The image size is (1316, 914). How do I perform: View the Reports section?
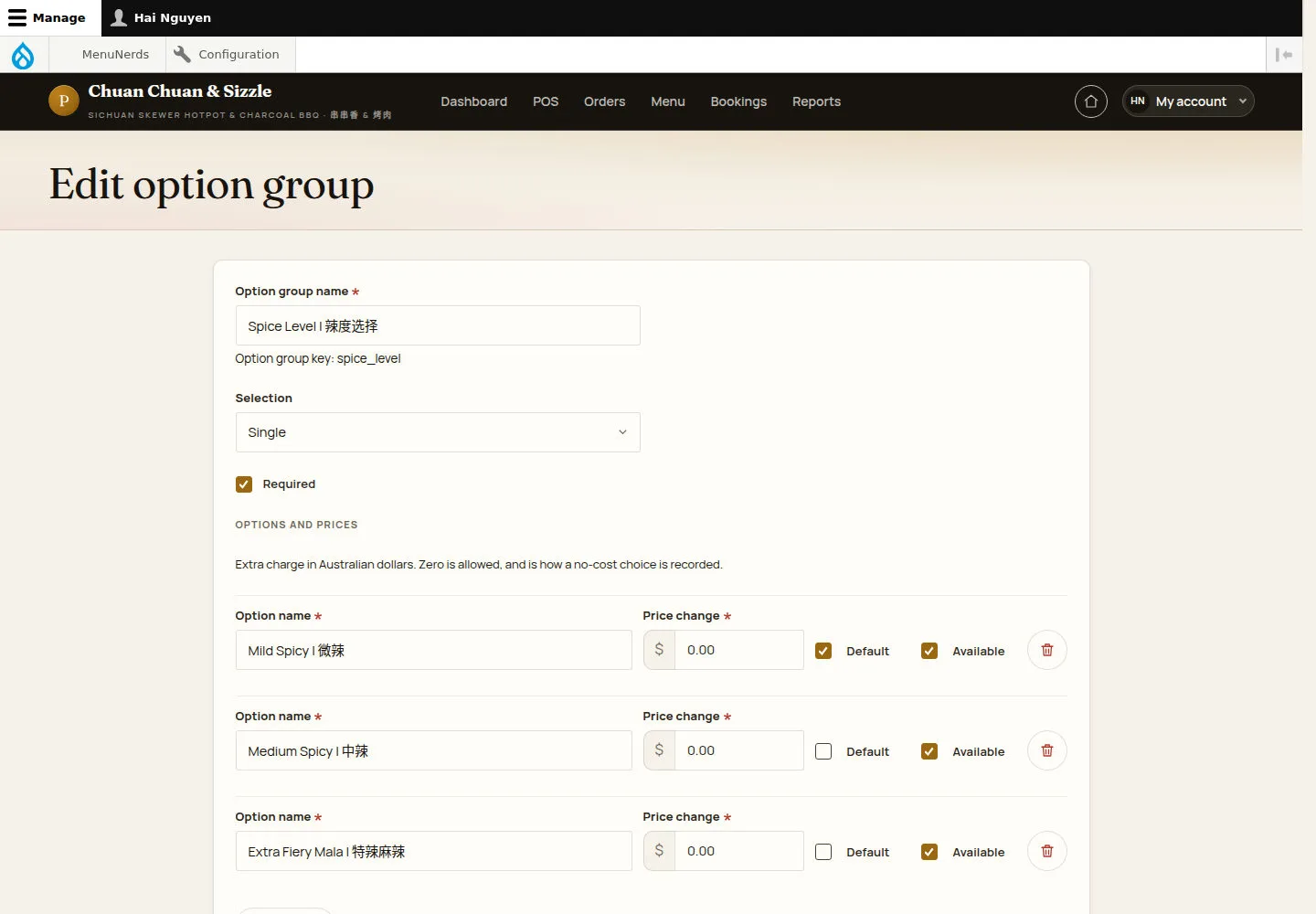816,101
